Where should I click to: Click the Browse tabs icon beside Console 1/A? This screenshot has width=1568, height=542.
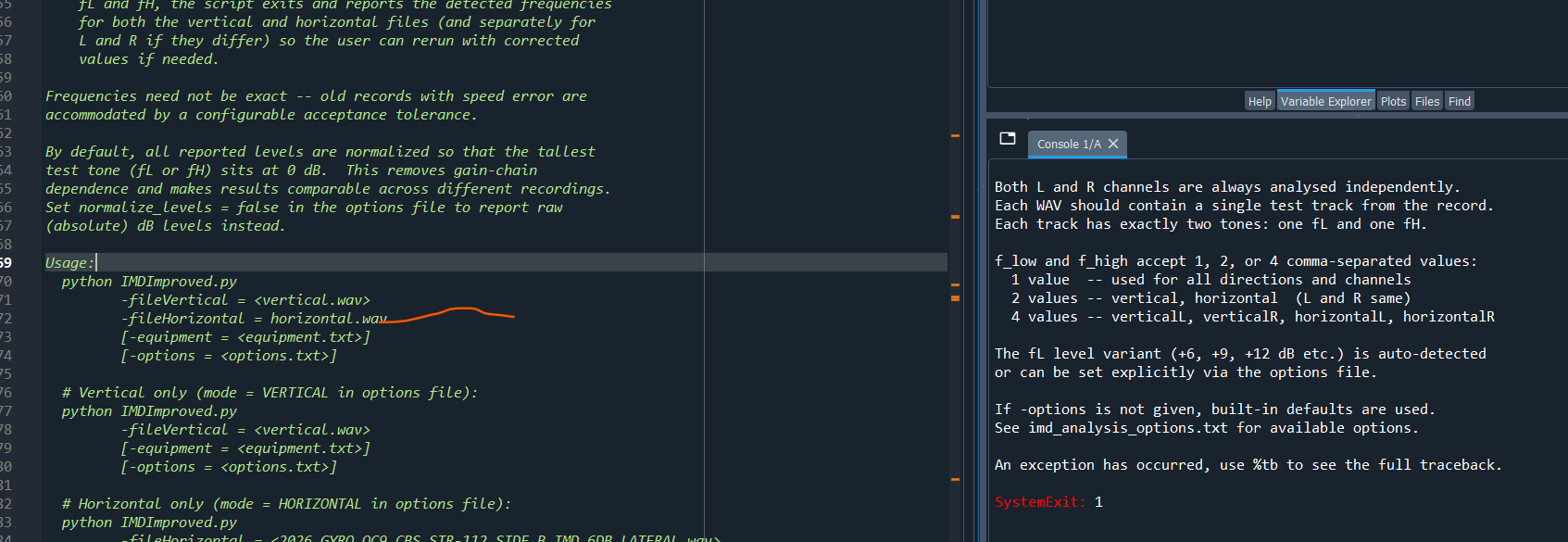tap(1008, 139)
